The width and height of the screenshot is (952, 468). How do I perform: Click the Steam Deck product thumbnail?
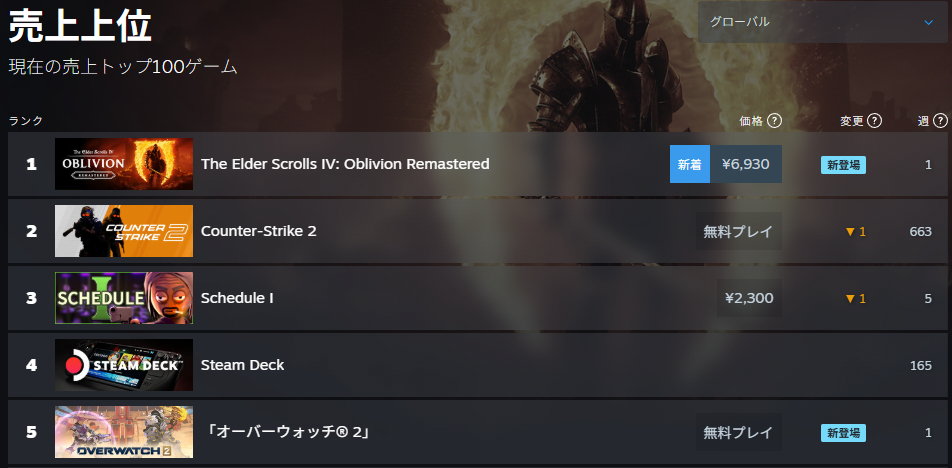coord(124,365)
